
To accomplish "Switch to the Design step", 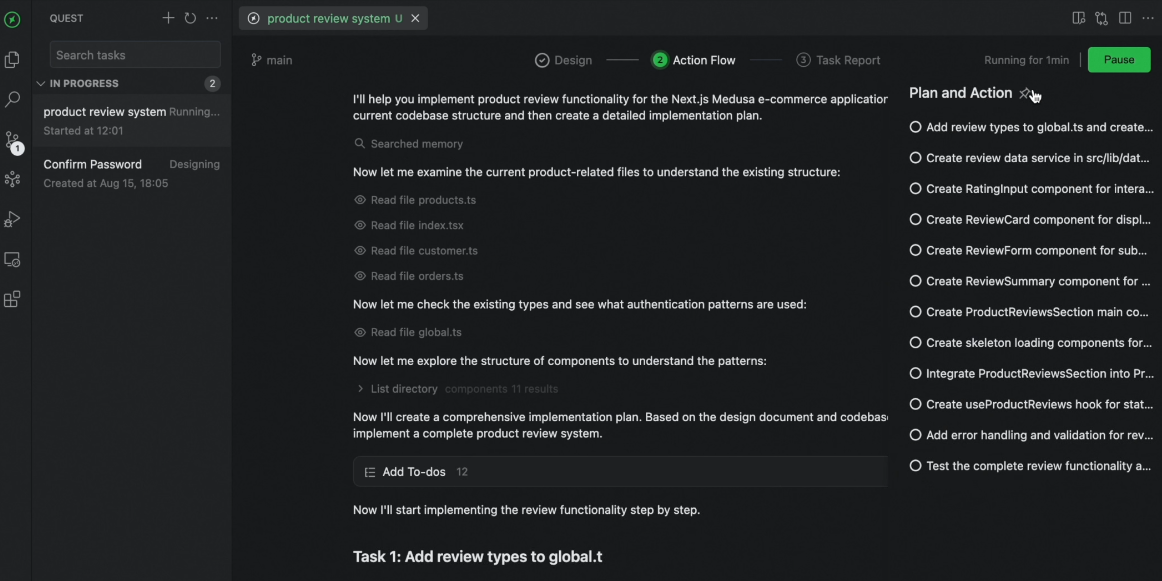I will pos(563,60).
